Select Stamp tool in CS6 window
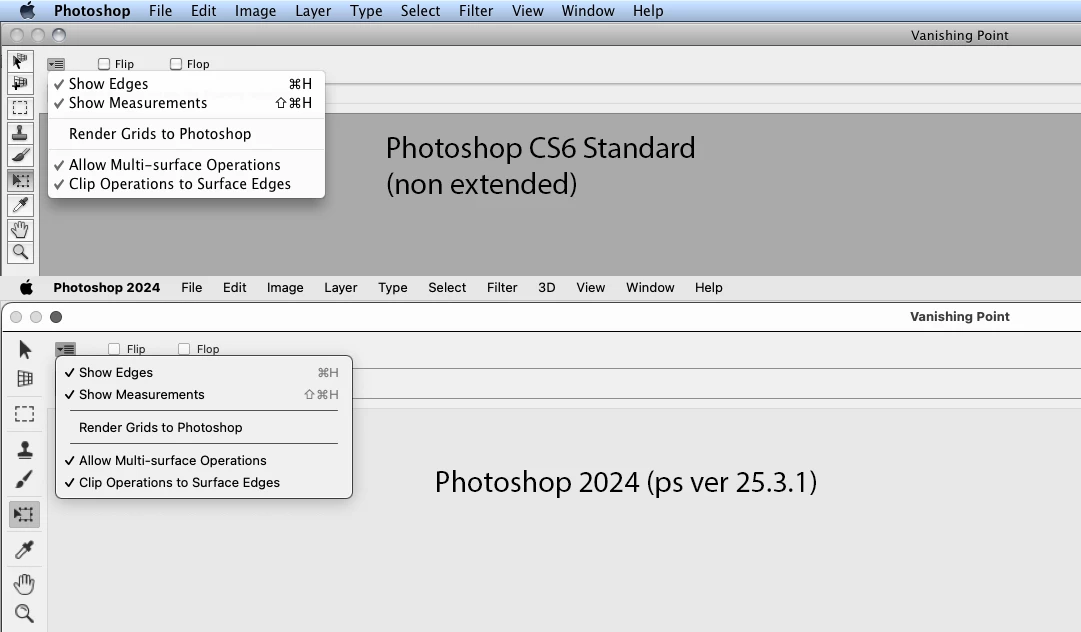Image resolution: width=1081 pixels, height=632 pixels. point(20,132)
